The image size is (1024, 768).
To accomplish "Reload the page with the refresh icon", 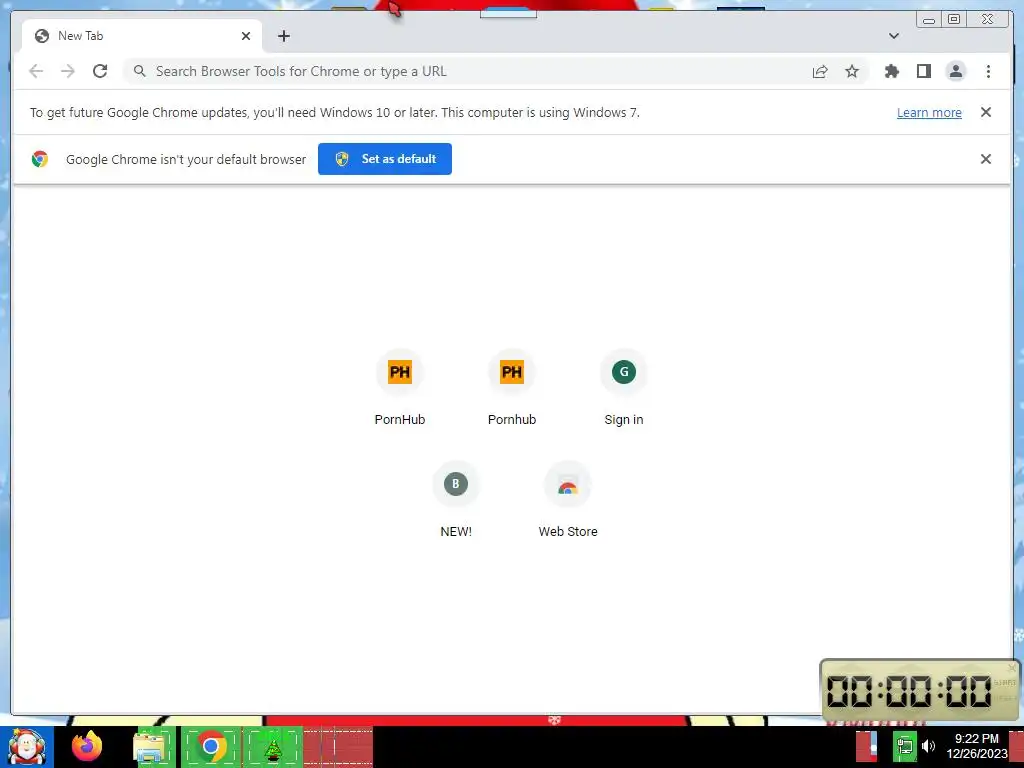I will coord(100,71).
